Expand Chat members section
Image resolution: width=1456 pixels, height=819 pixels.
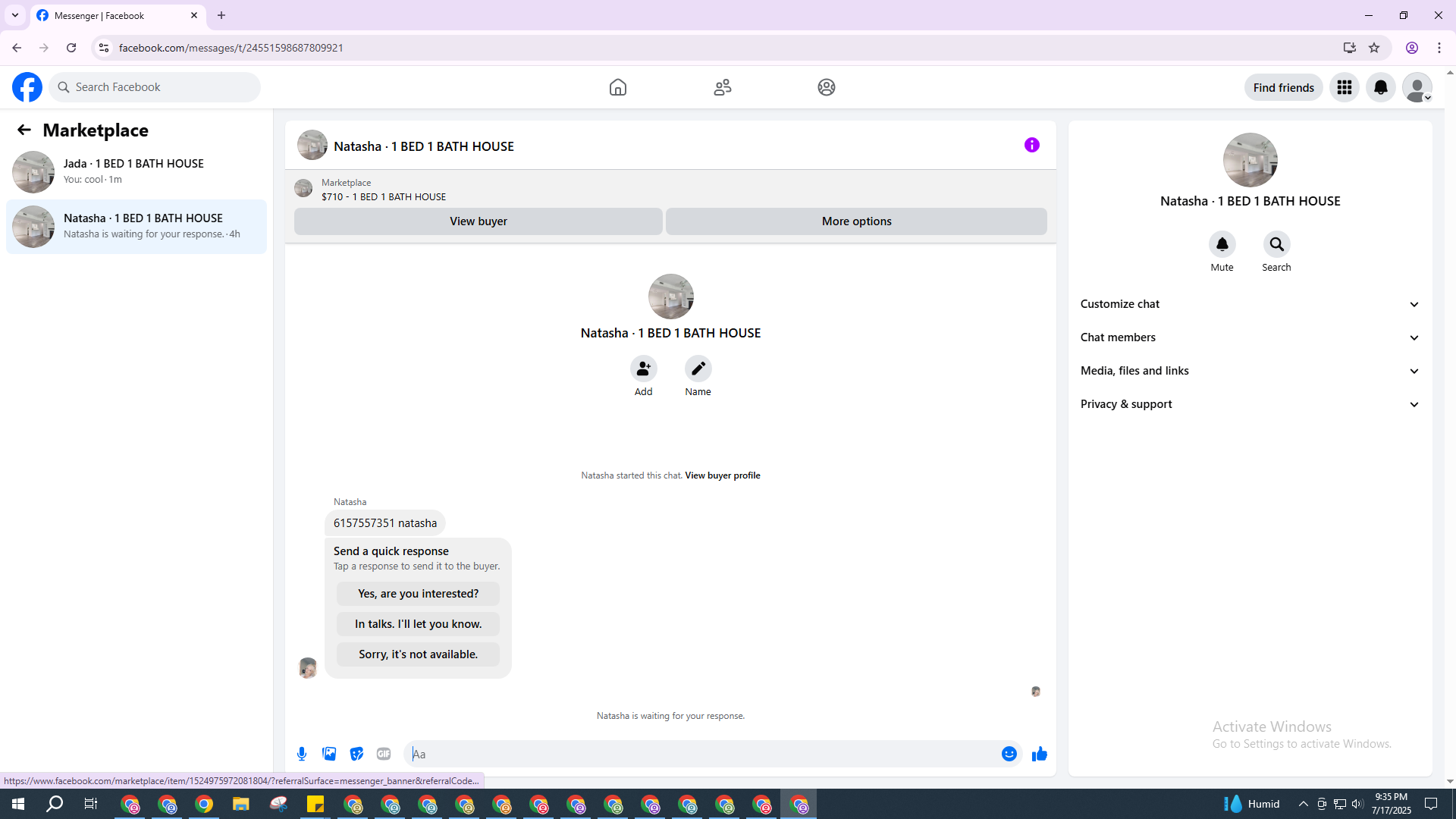(x=1250, y=337)
